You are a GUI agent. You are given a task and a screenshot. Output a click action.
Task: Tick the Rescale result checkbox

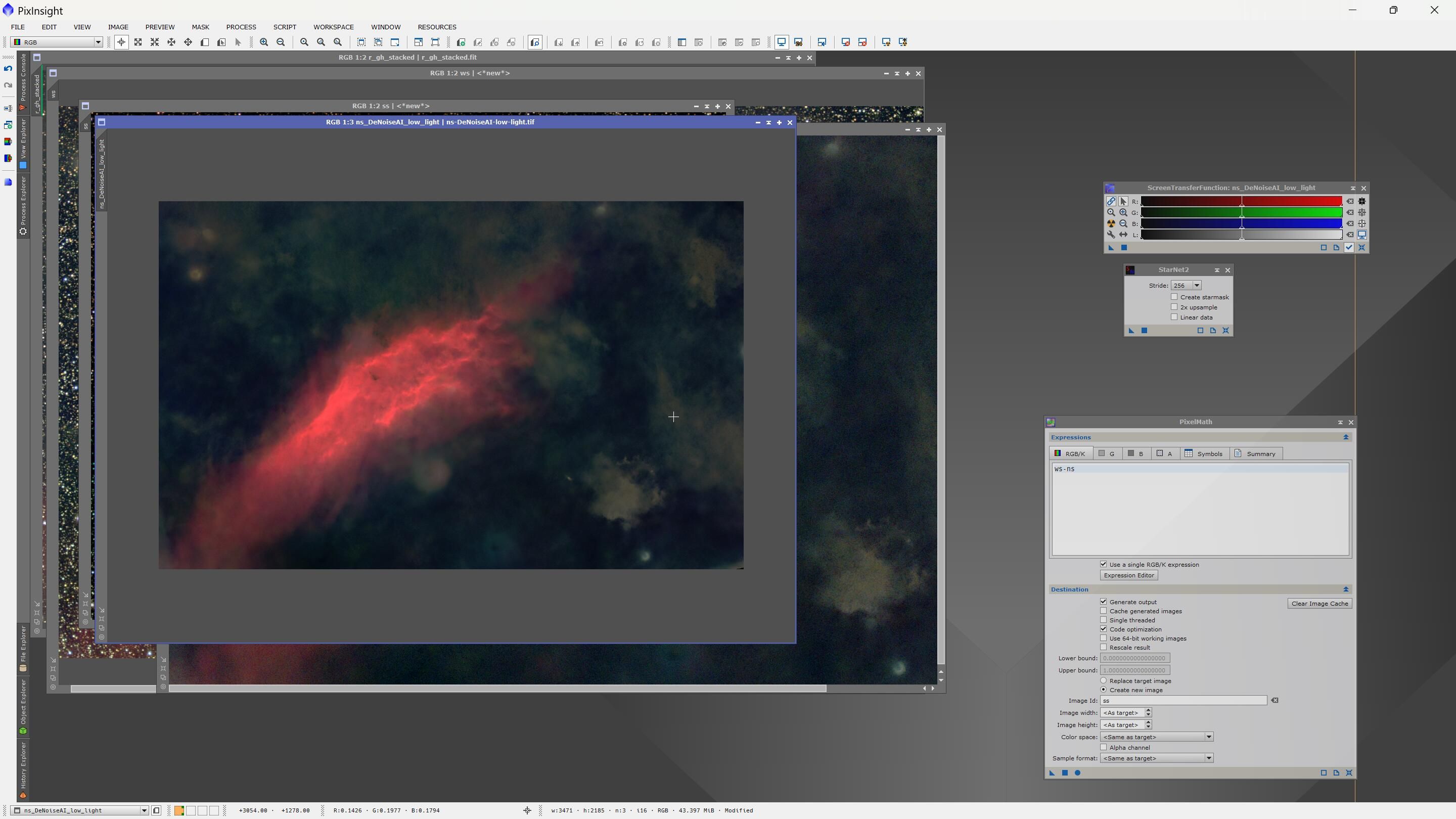pyautogui.click(x=1103, y=647)
